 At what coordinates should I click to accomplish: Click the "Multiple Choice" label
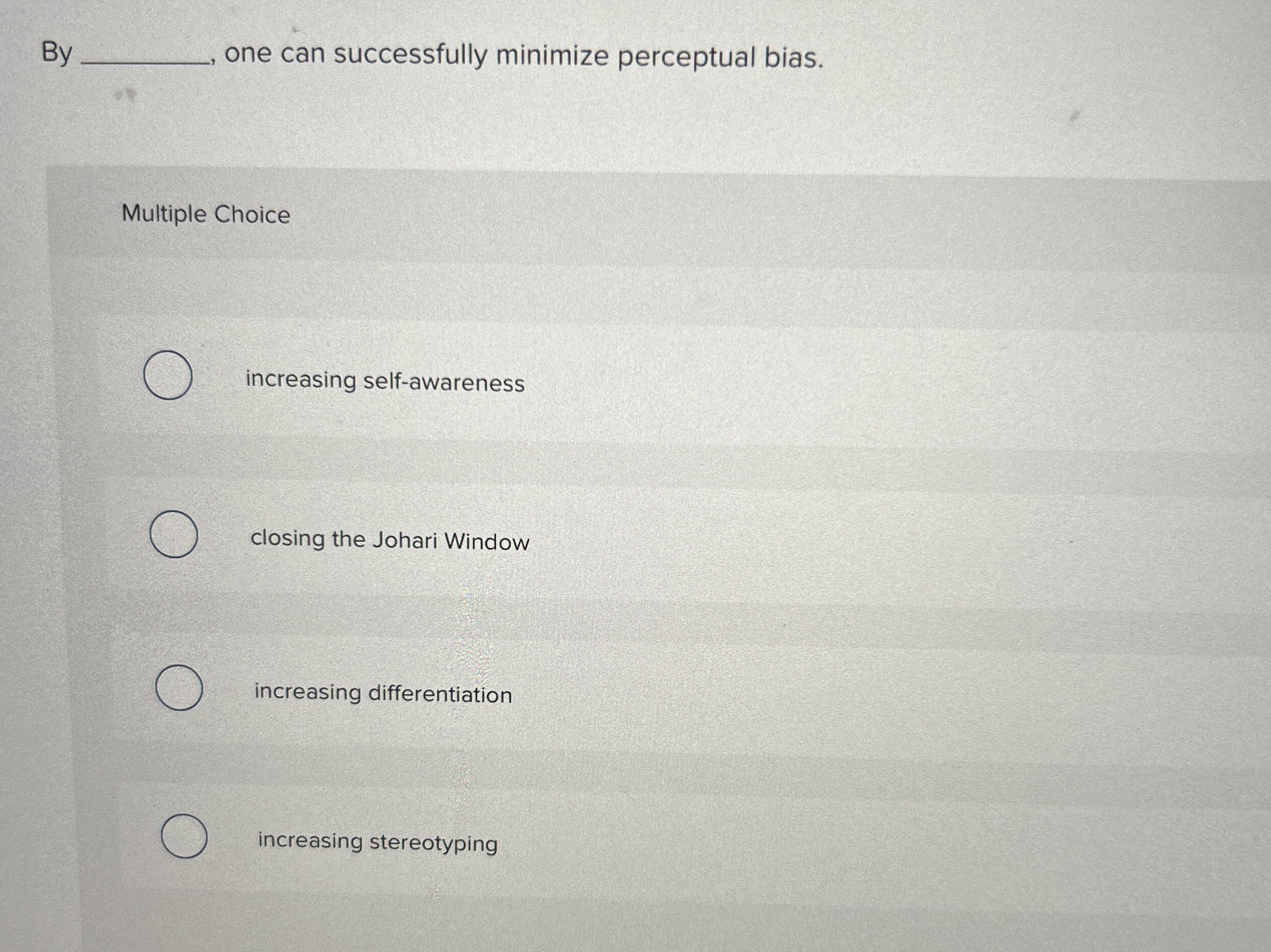pos(204,215)
